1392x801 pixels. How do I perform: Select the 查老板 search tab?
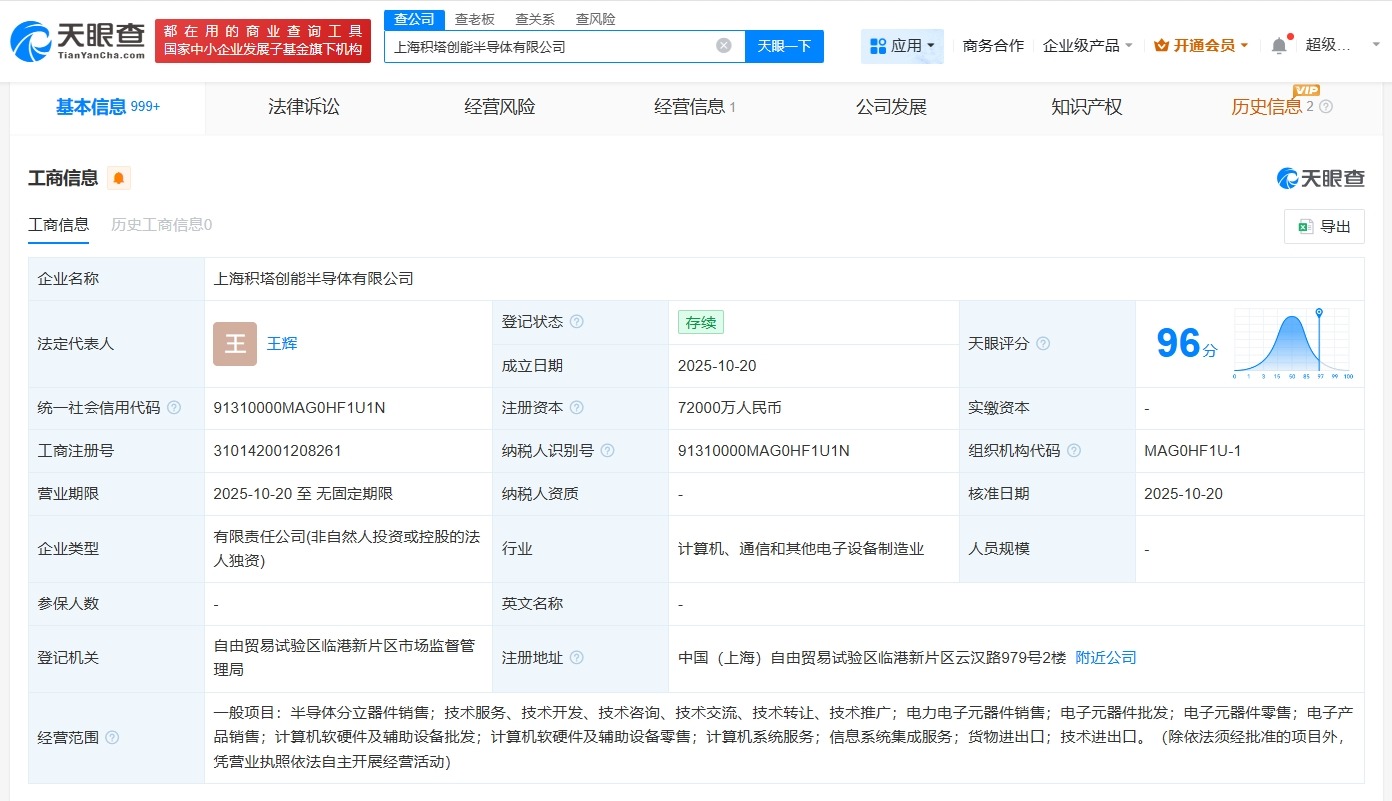474,18
